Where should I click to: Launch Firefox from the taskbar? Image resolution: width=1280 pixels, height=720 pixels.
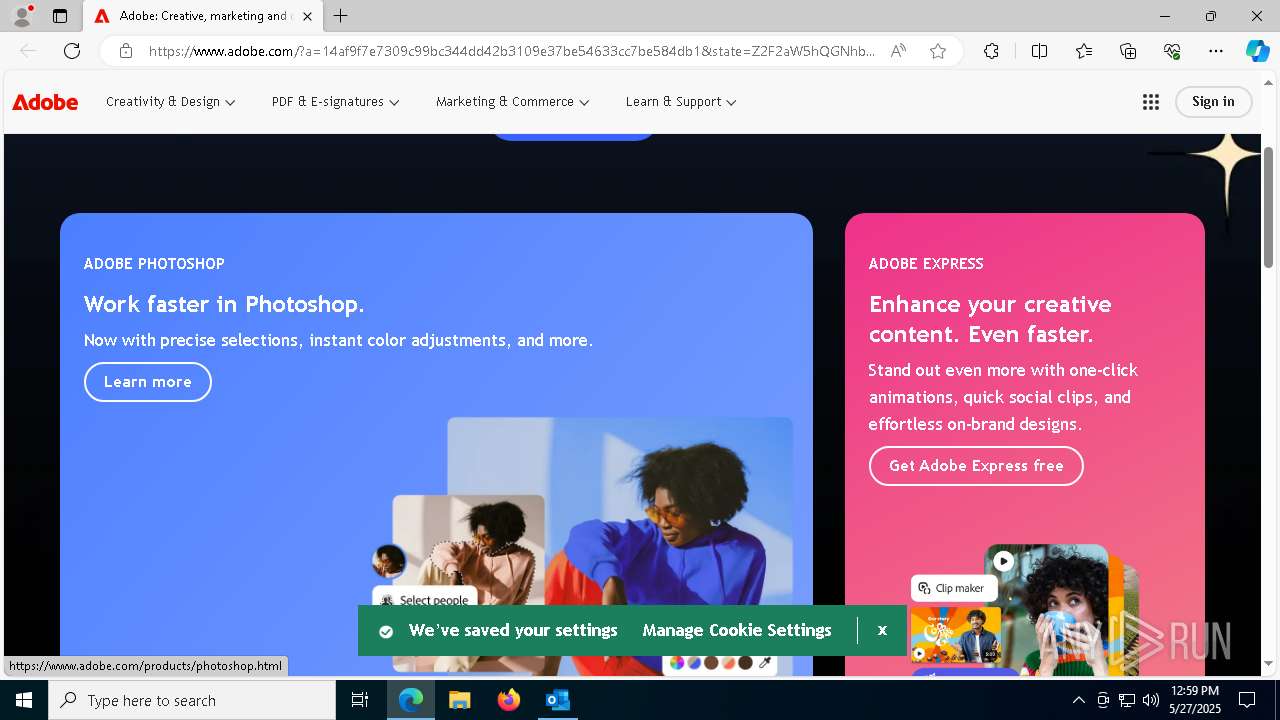point(509,700)
